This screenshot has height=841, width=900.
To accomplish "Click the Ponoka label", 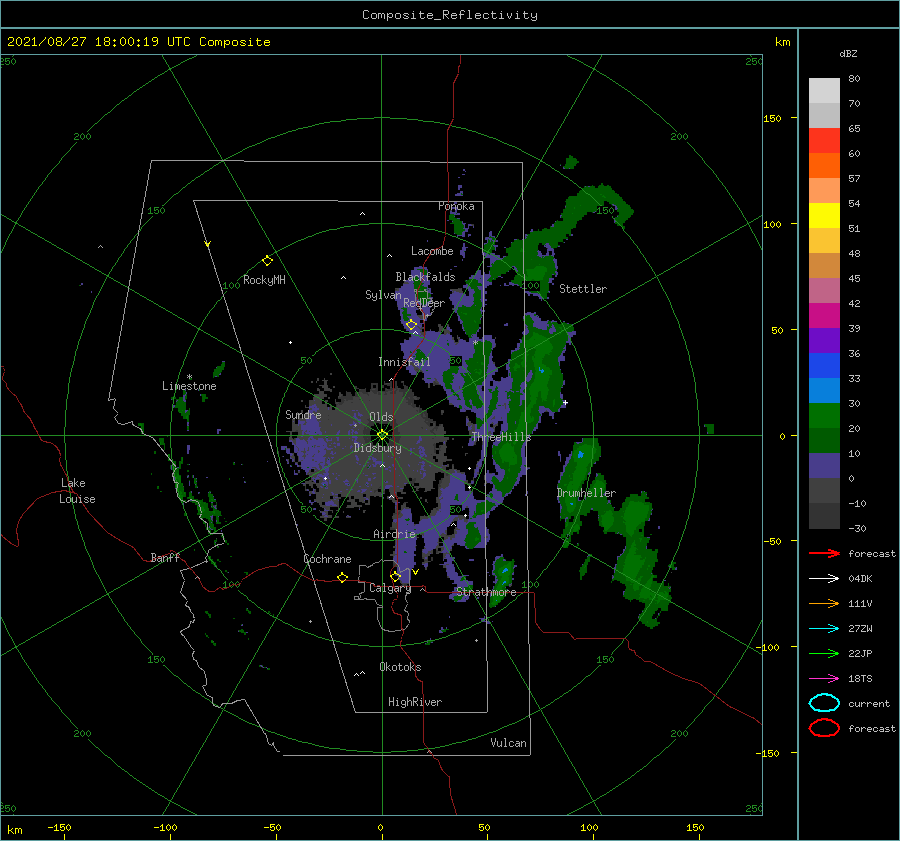I will (456, 206).
